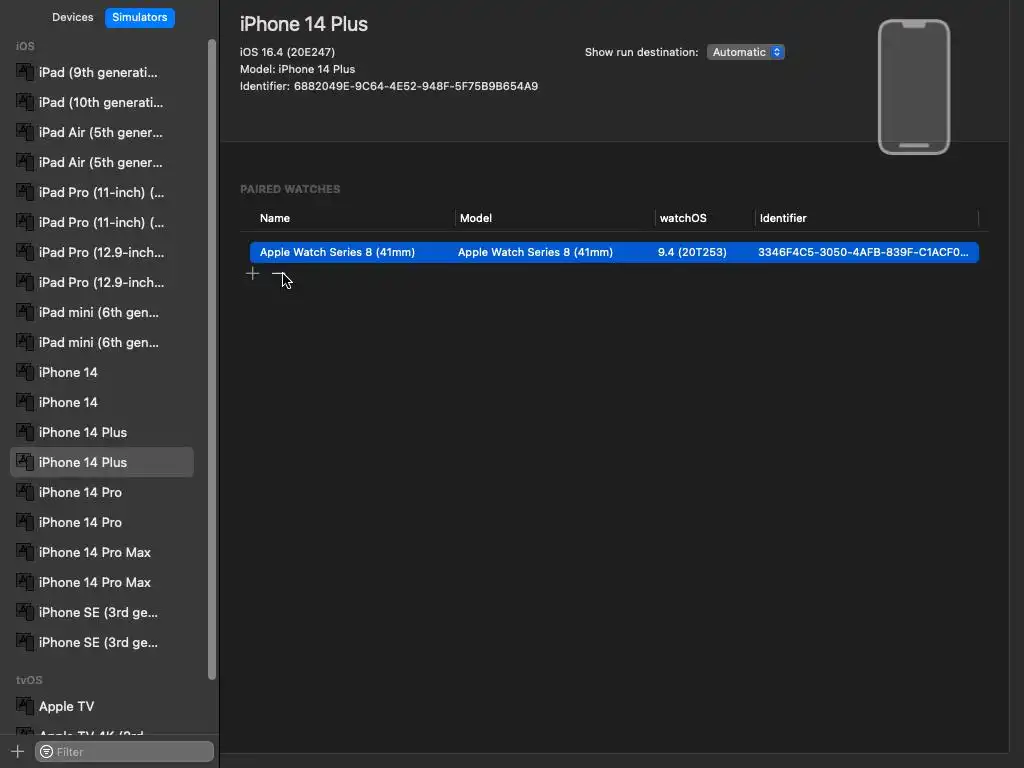Click the watchOS column header
This screenshot has width=1024, height=768.
tap(682, 218)
